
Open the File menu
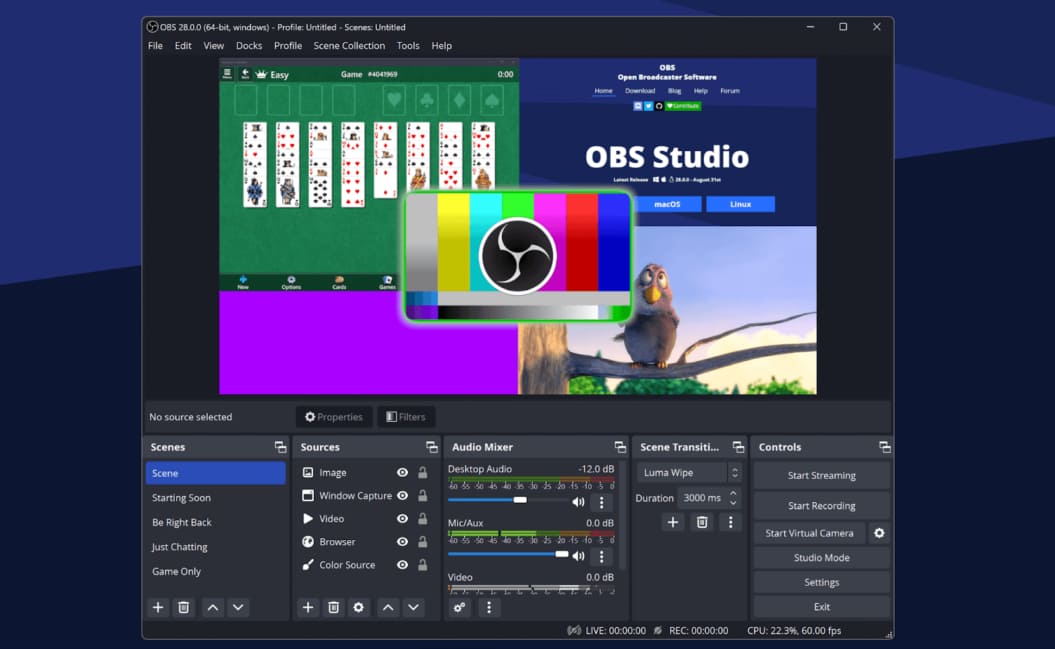155,46
